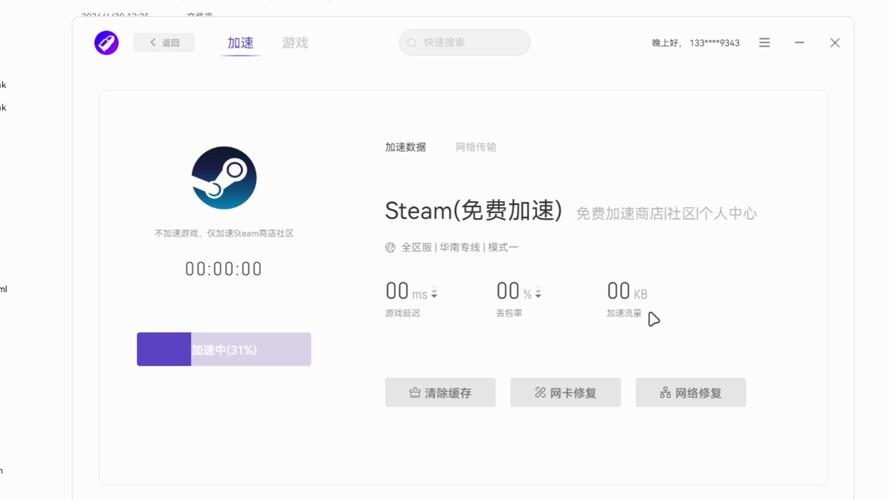Click the Steam logo icon
889x500 pixels.
(x=224, y=177)
